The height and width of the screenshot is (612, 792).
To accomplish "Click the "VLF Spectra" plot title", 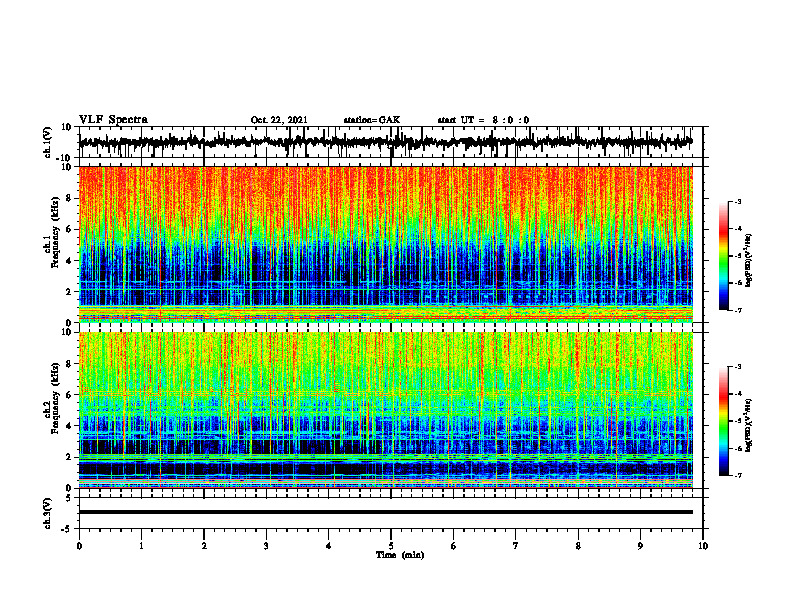I will point(113,120).
